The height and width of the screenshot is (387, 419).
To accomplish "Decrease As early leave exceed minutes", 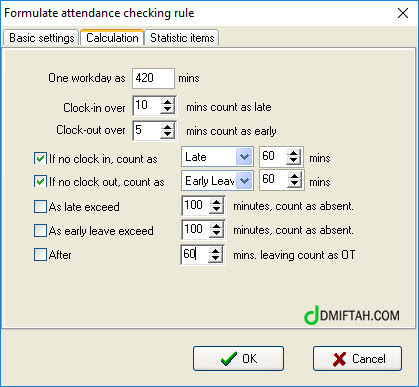I will pos(216,233).
